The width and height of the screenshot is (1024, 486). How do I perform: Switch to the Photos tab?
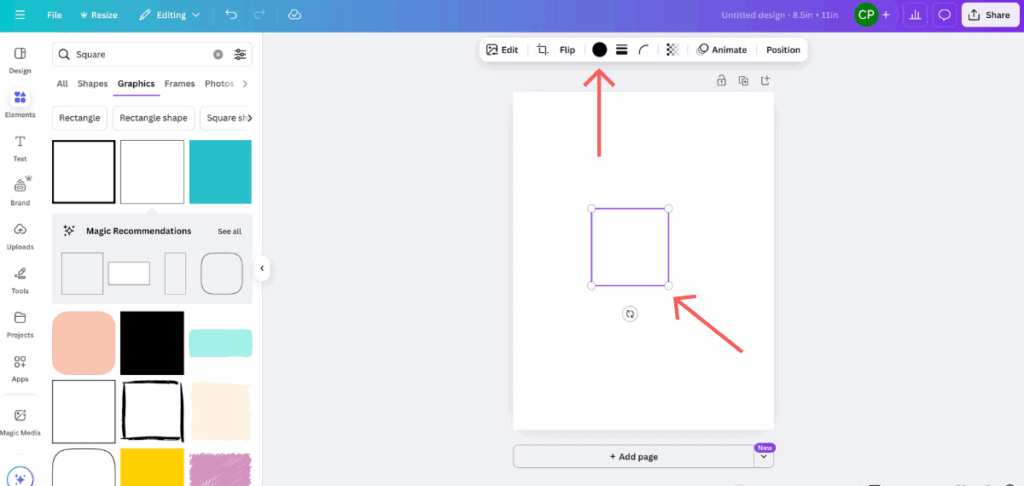[219, 84]
